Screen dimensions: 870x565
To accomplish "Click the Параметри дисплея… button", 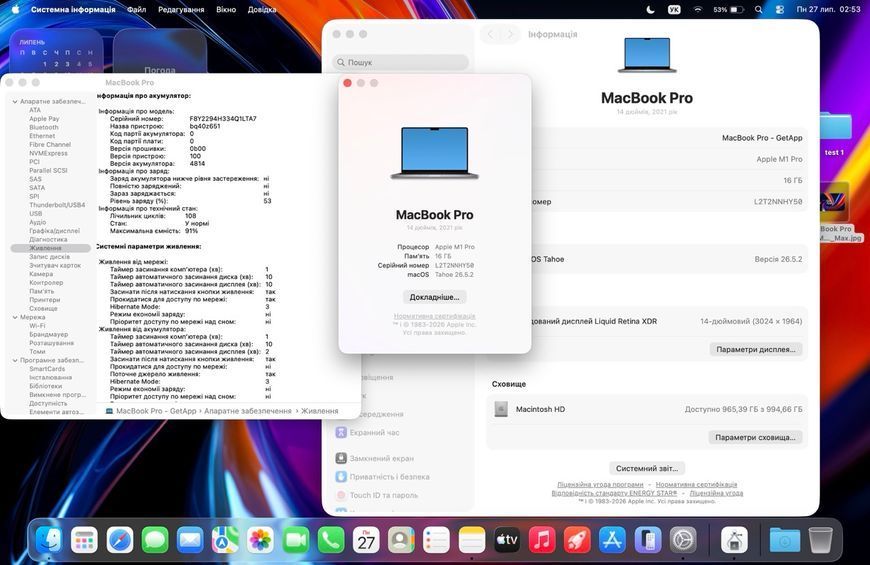I will pyautogui.click(x=756, y=350).
